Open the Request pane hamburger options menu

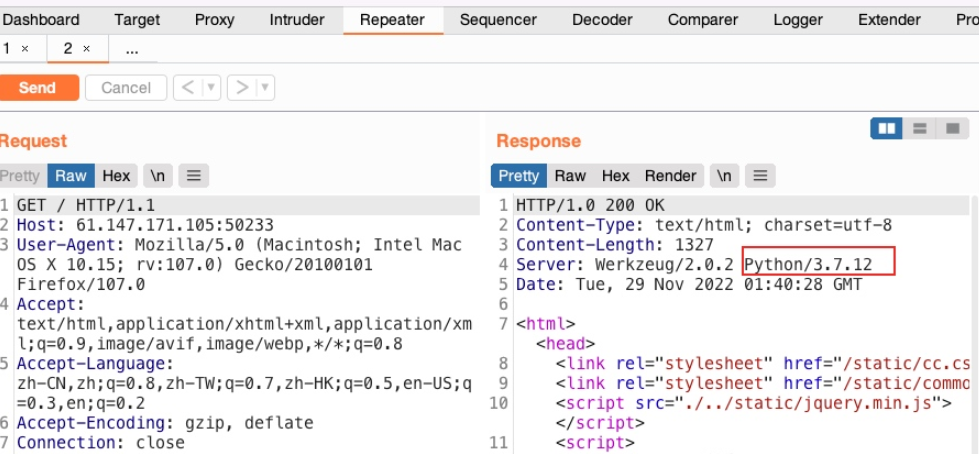[x=194, y=176]
